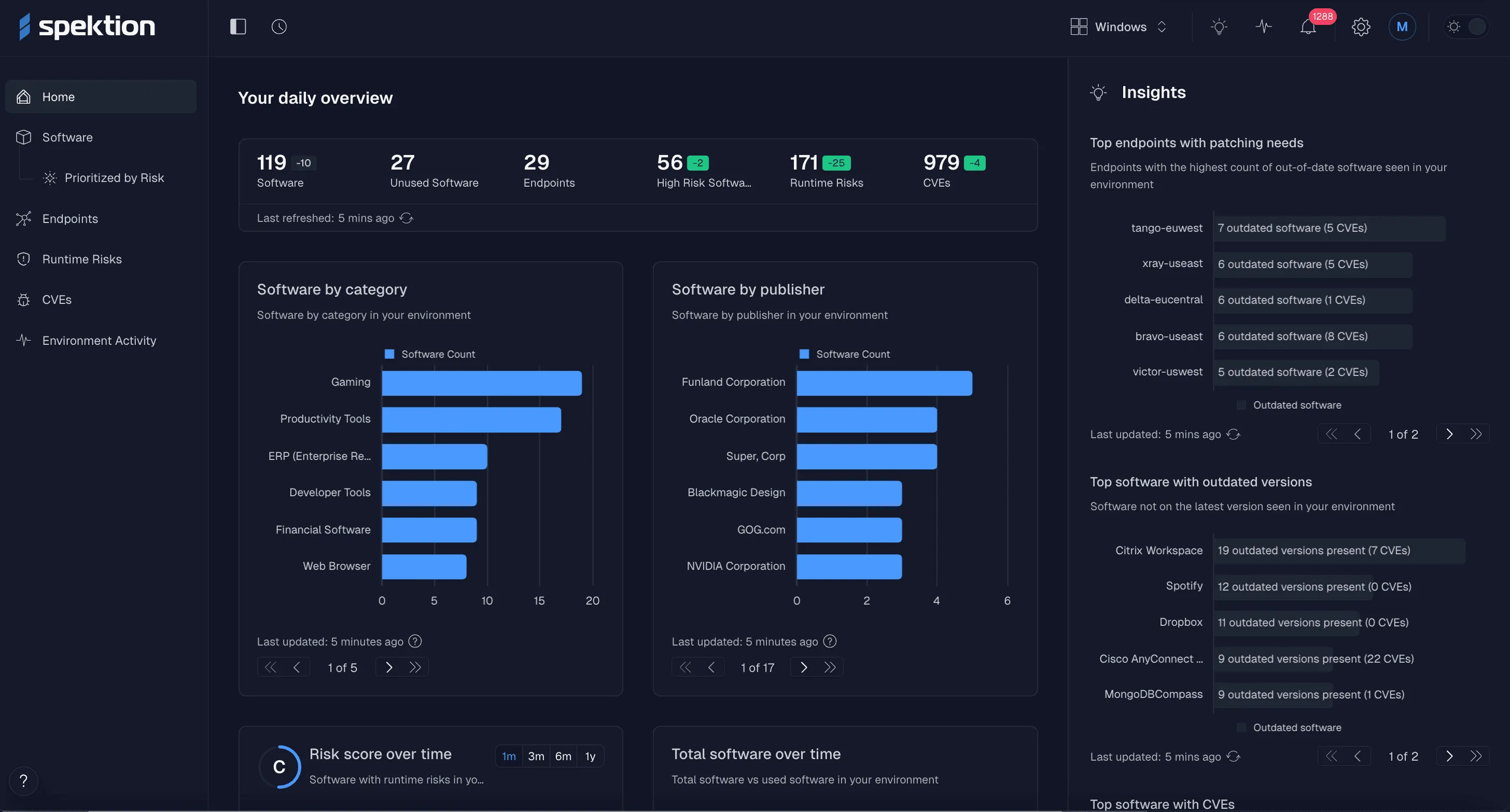This screenshot has height=812, width=1510.
Task: Open the clock history icon in the top bar
Action: (x=278, y=26)
